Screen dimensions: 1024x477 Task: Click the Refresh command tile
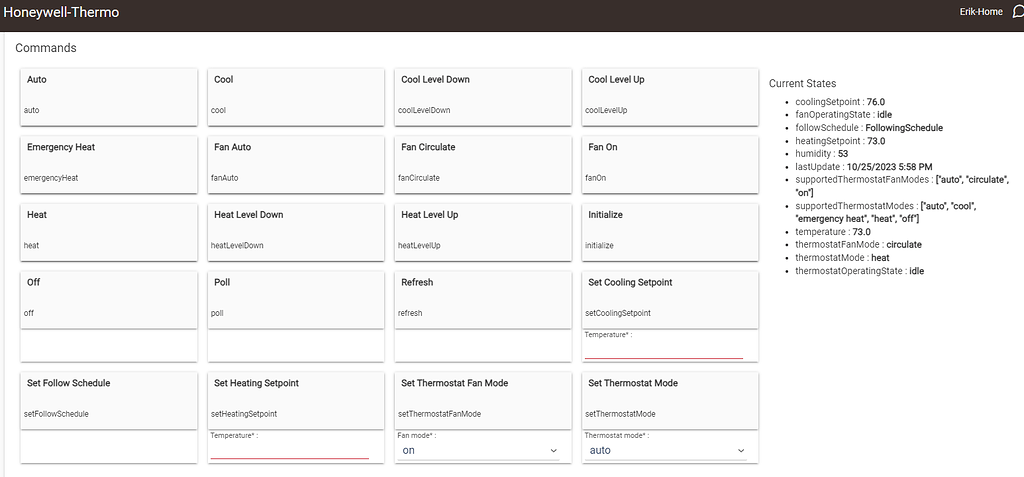[x=482, y=298]
